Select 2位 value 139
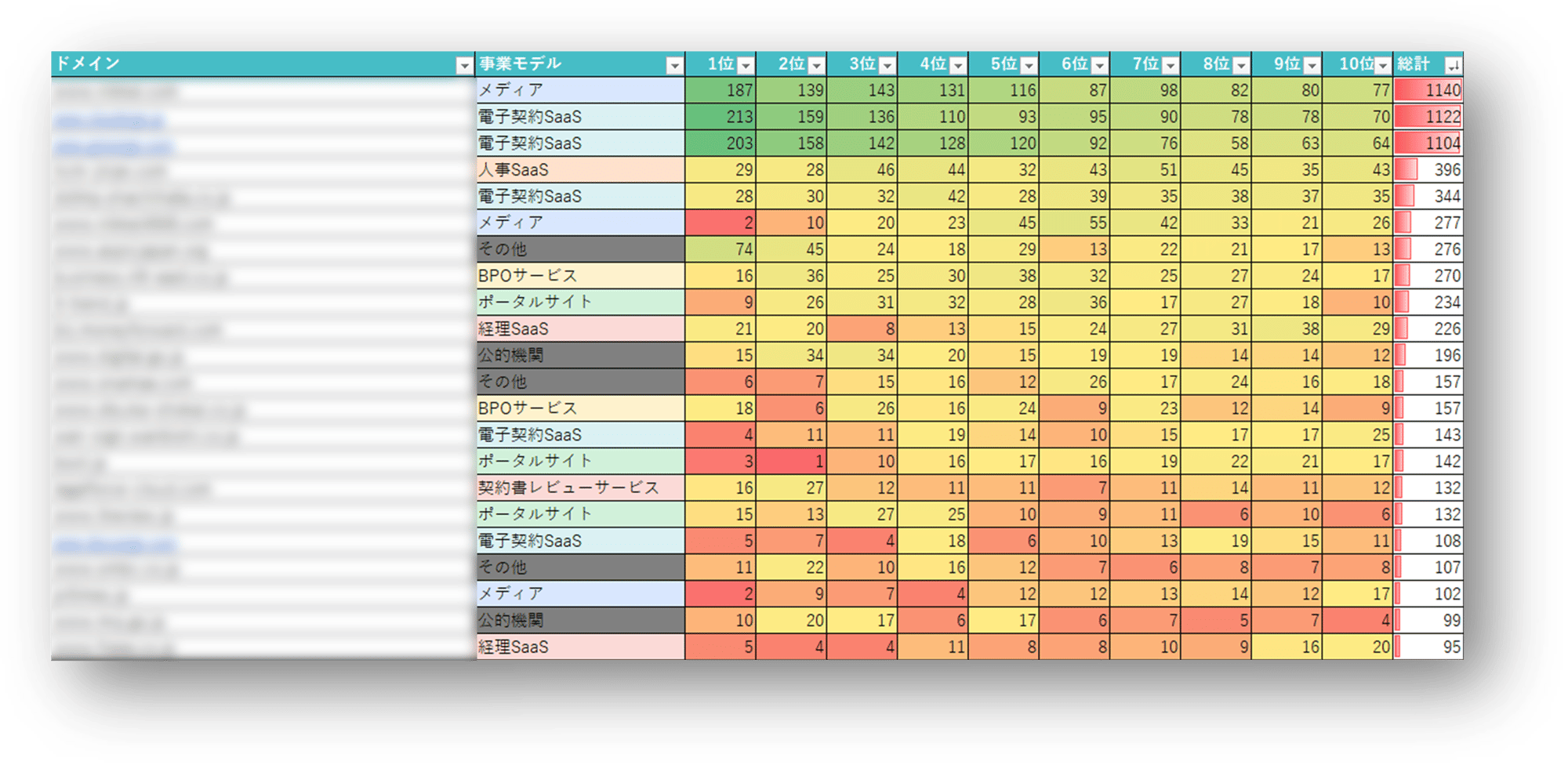The height and width of the screenshot is (765, 1568). click(x=792, y=90)
